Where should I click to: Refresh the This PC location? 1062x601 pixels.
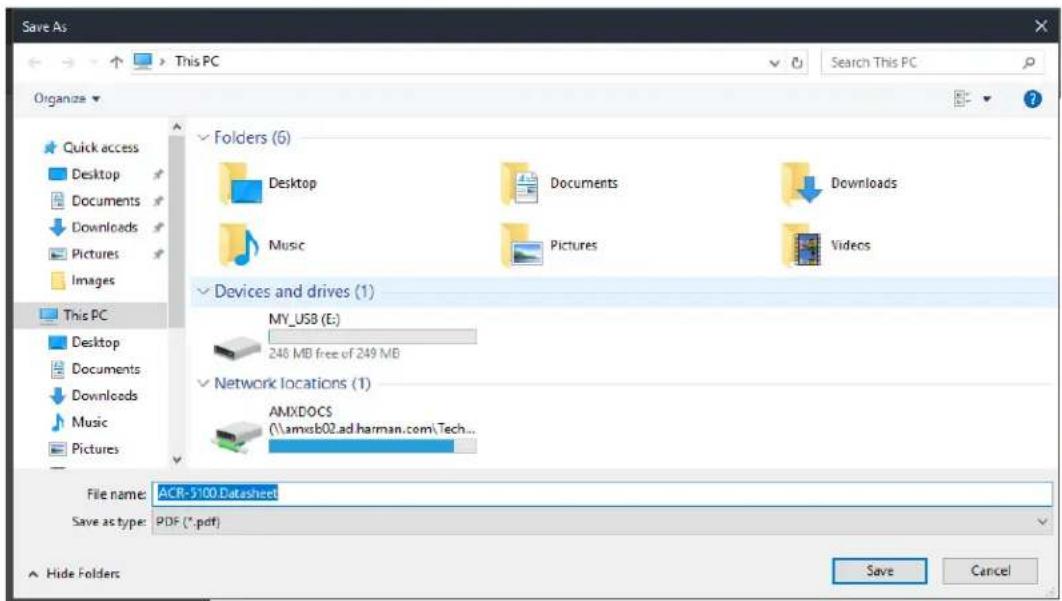(797, 63)
